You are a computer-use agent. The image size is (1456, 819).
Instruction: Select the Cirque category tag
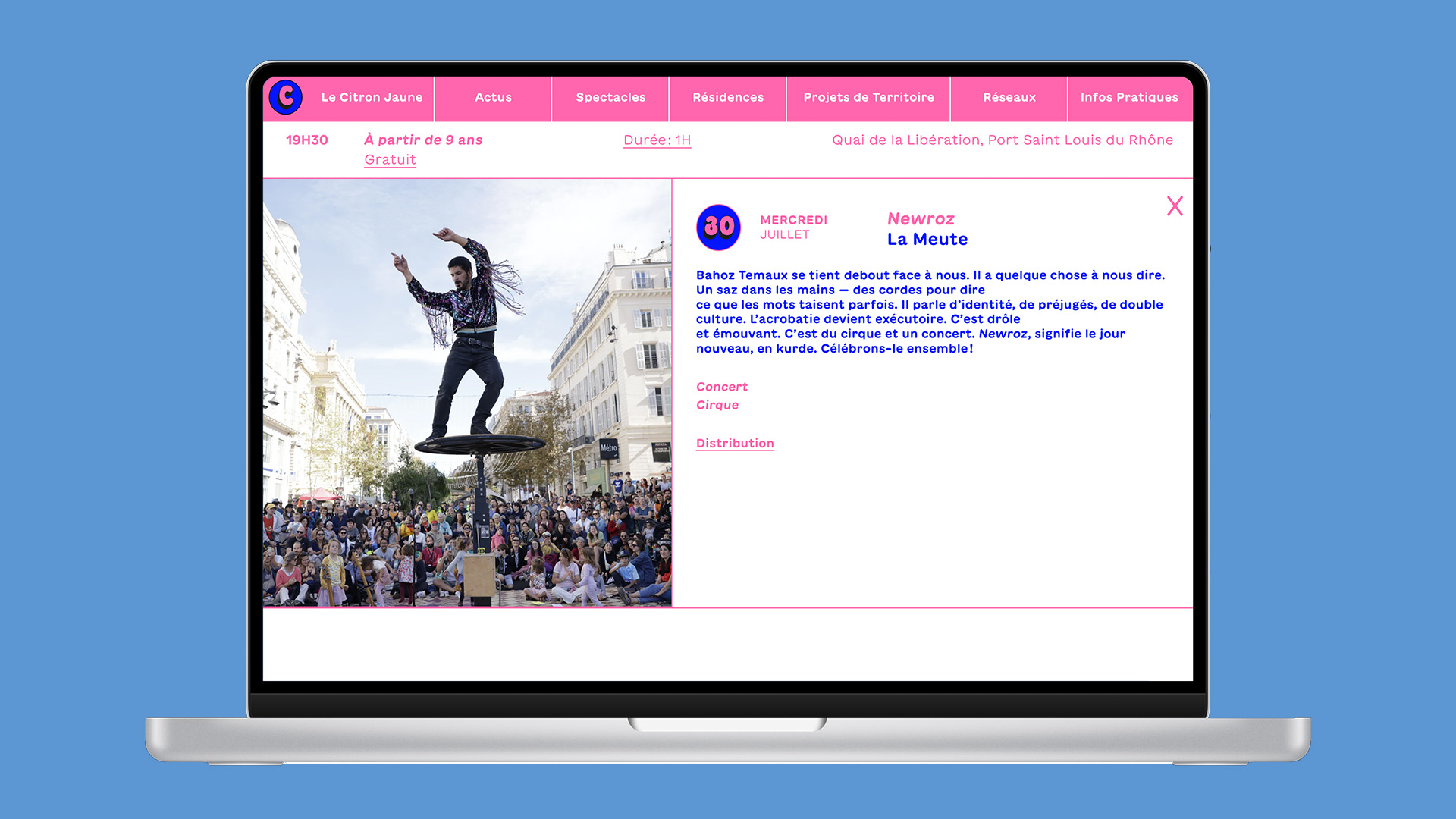(717, 405)
